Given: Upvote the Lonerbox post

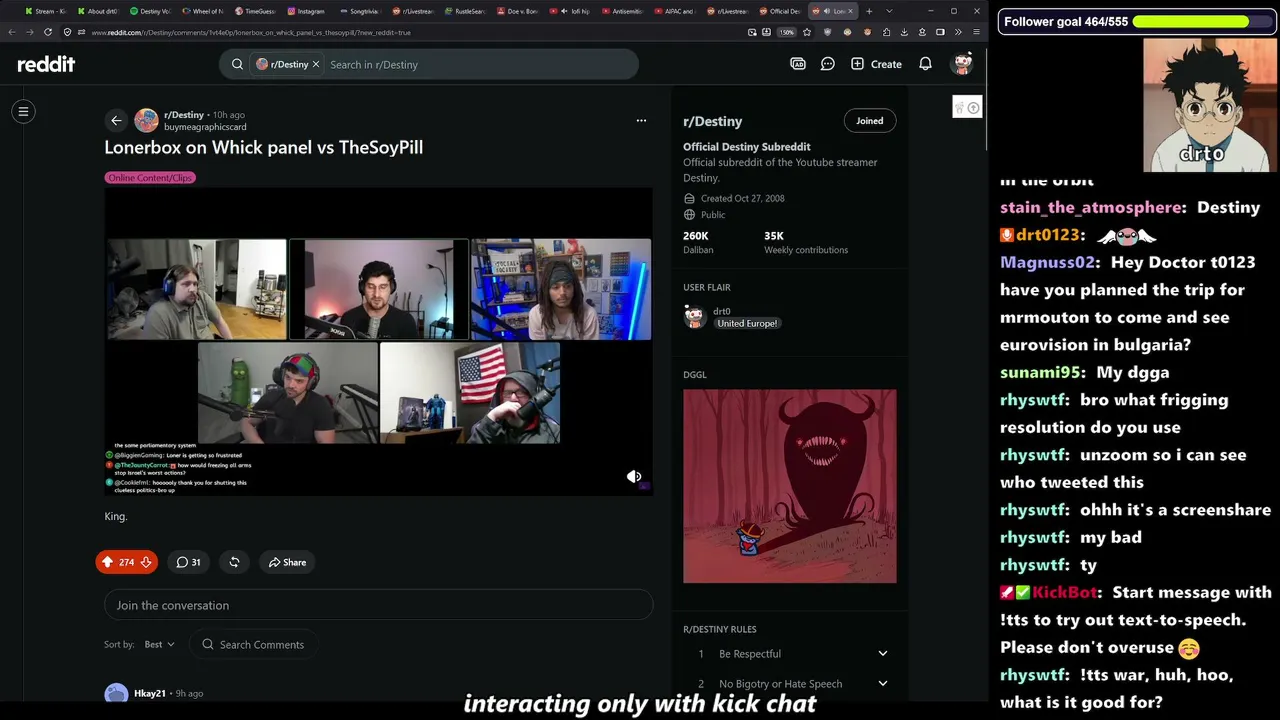Looking at the screenshot, I should [108, 562].
